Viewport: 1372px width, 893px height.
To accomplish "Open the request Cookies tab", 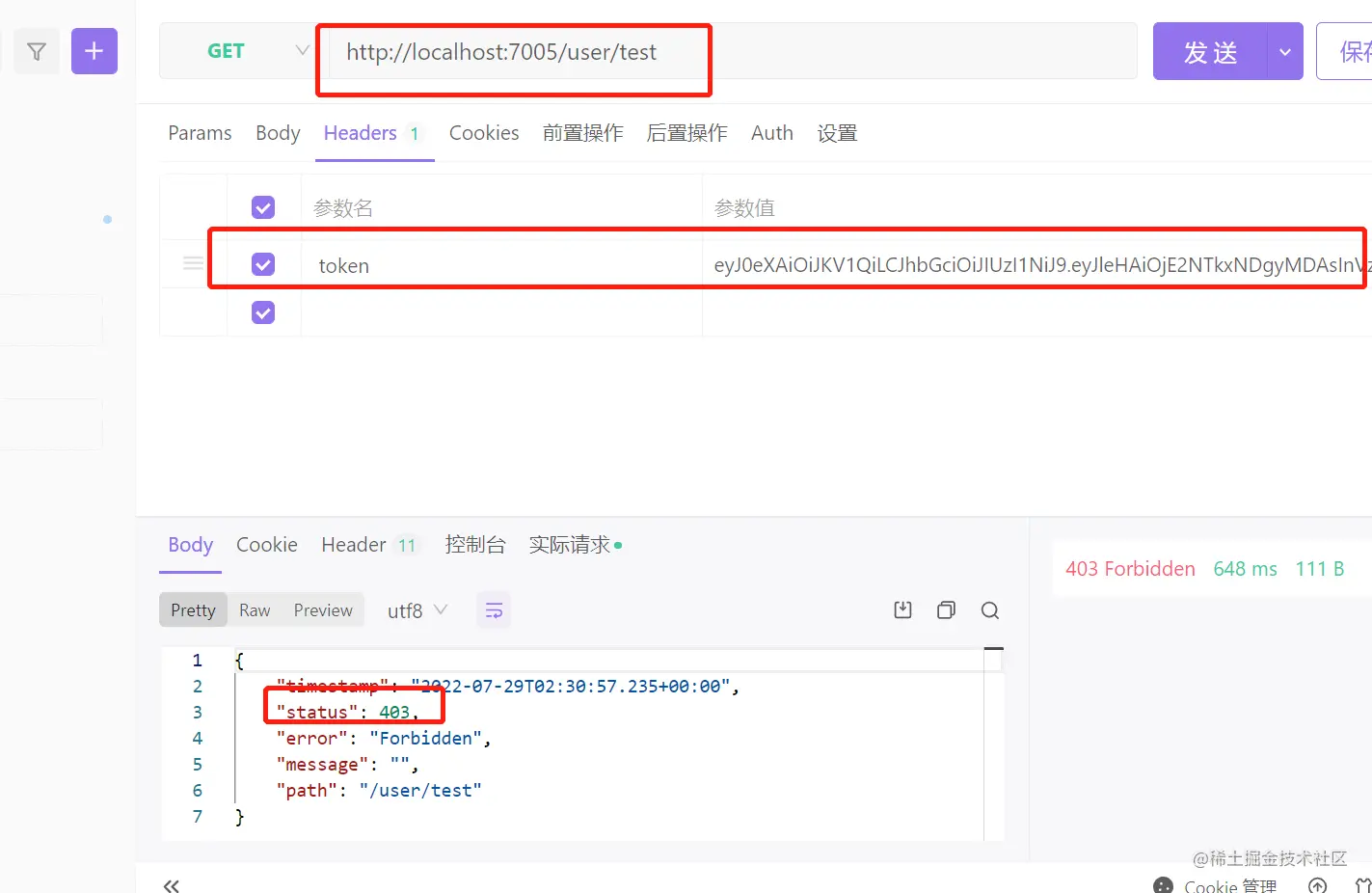I will pos(484,133).
